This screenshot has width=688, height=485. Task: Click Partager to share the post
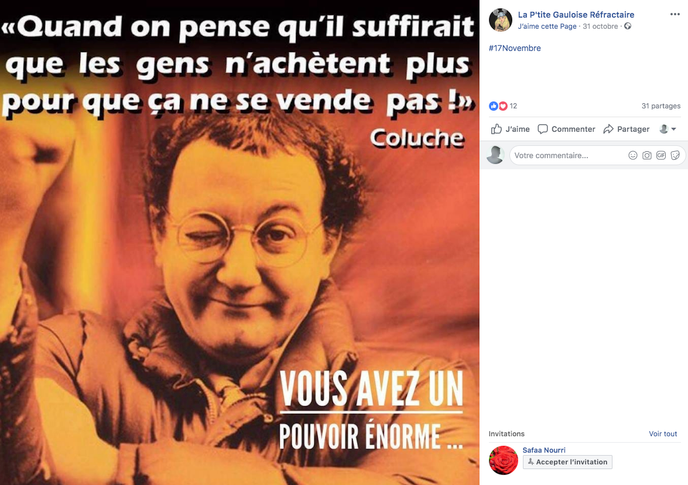pos(626,129)
